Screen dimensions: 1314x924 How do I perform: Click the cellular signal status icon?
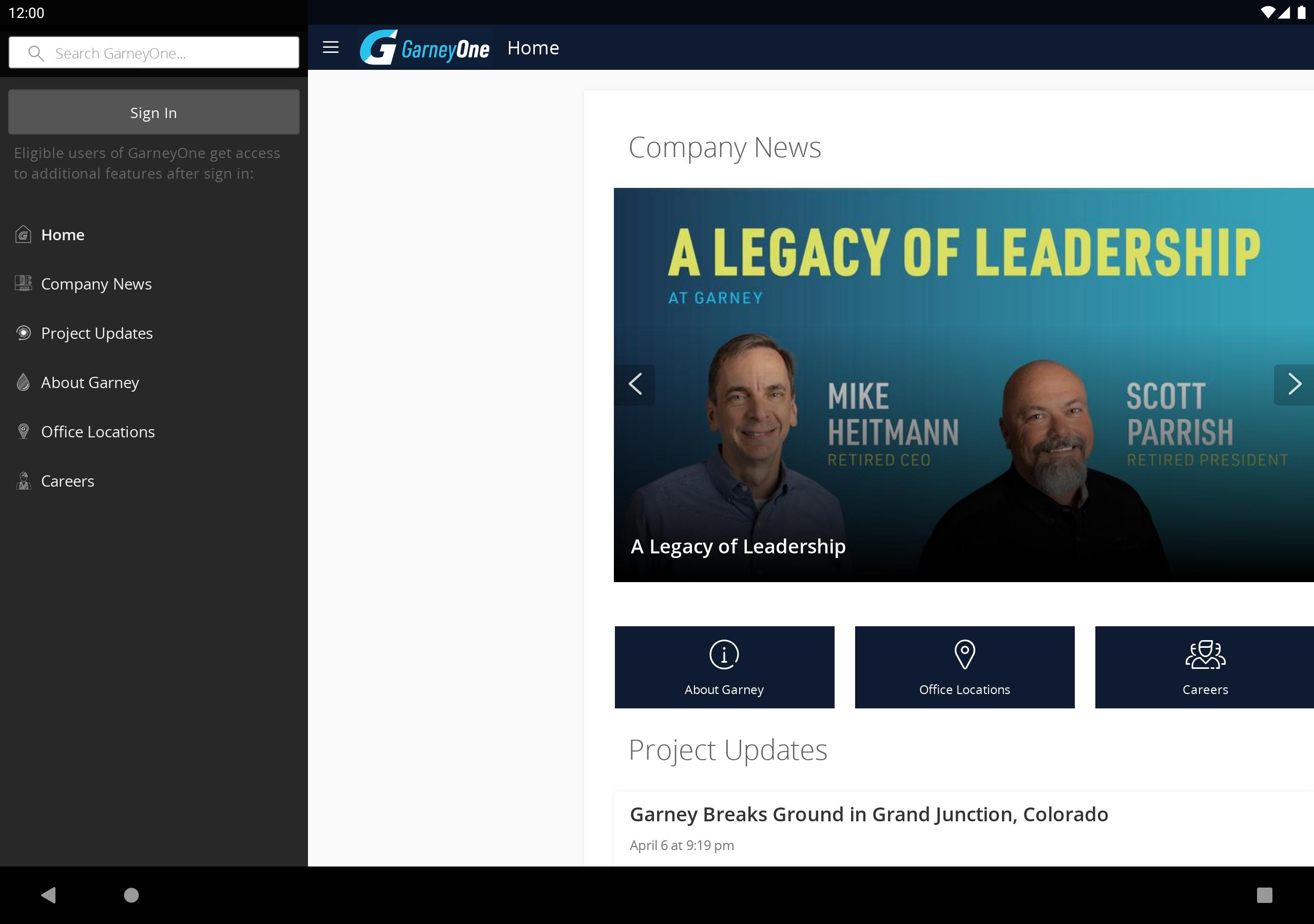(x=1284, y=13)
